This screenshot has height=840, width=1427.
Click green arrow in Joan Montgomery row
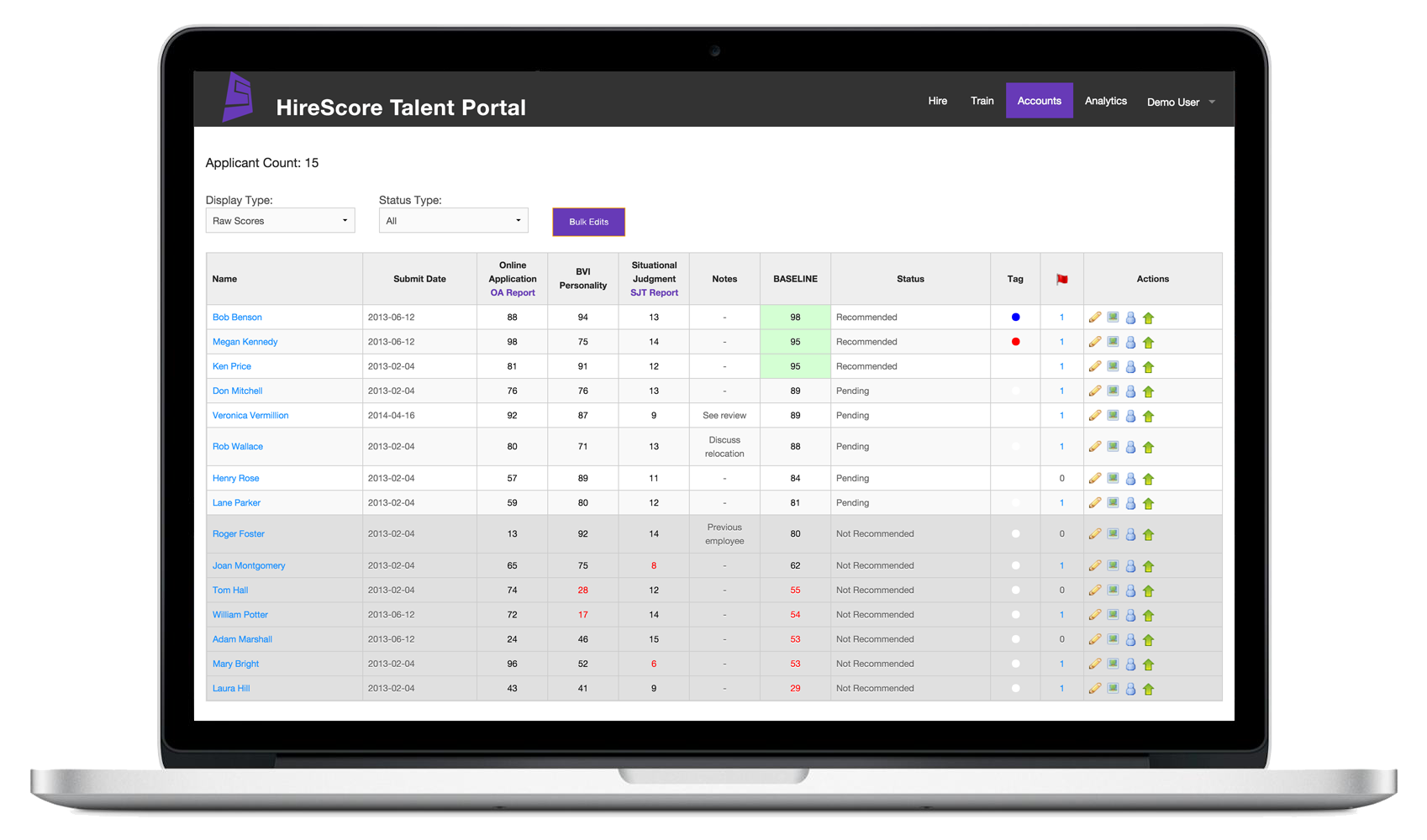[x=1149, y=566]
